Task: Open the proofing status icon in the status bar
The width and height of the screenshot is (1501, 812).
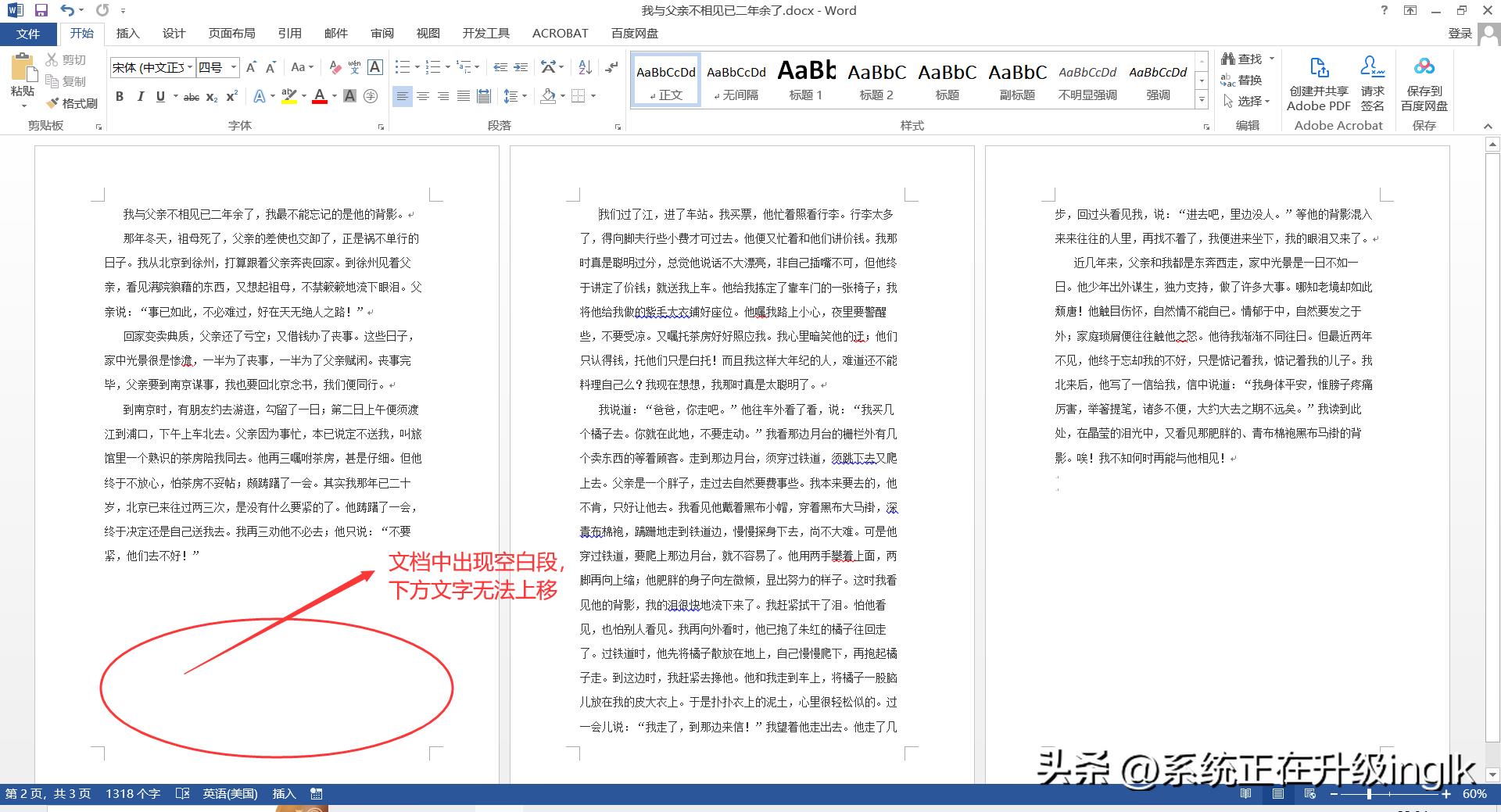Action: coord(183,794)
